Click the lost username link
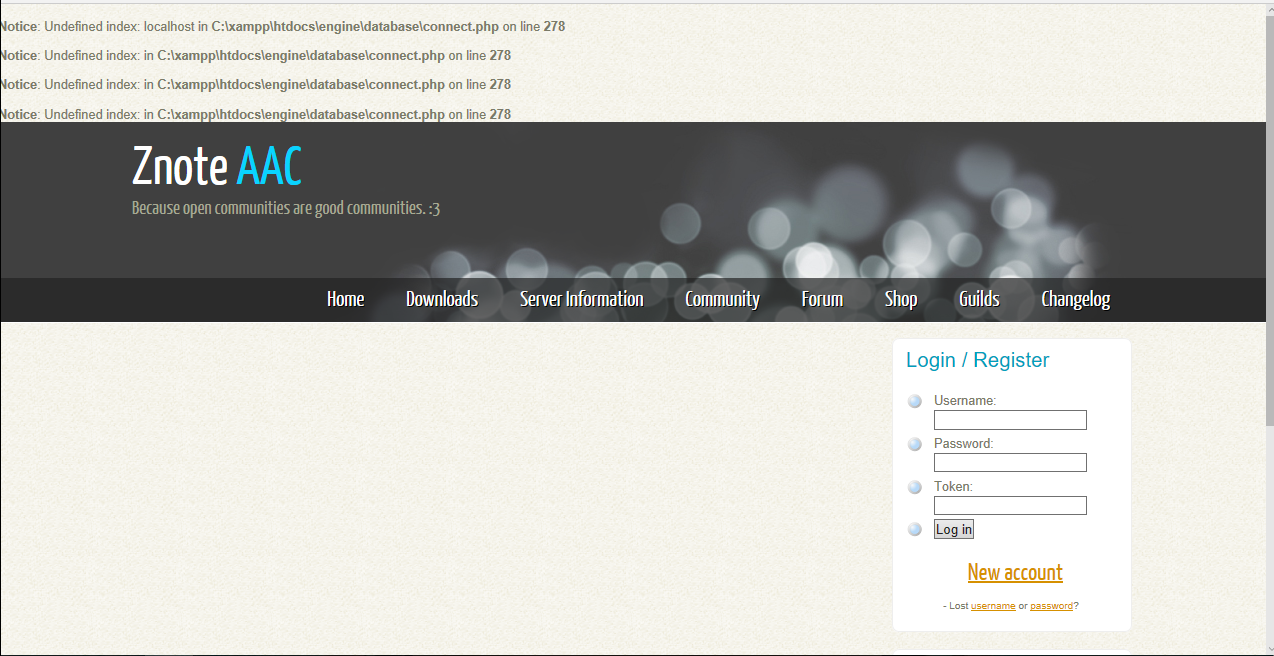Viewport: 1274px width, 656px height. (x=993, y=606)
